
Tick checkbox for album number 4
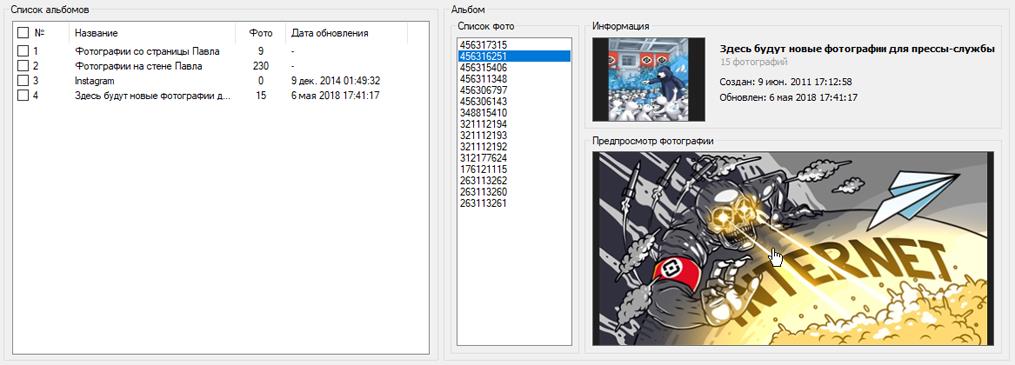(23, 96)
